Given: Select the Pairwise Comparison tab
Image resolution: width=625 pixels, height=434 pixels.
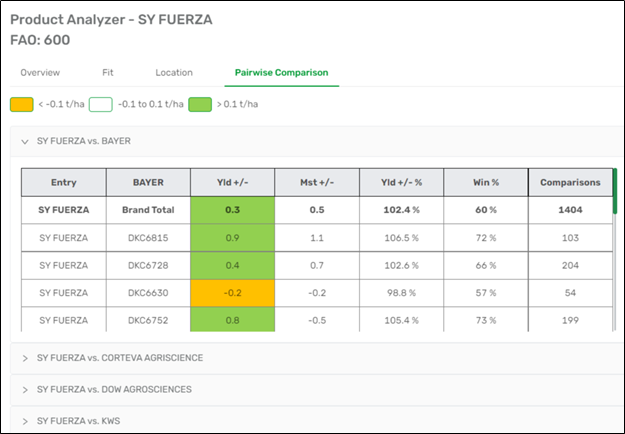Looking at the screenshot, I should (281, 73).
